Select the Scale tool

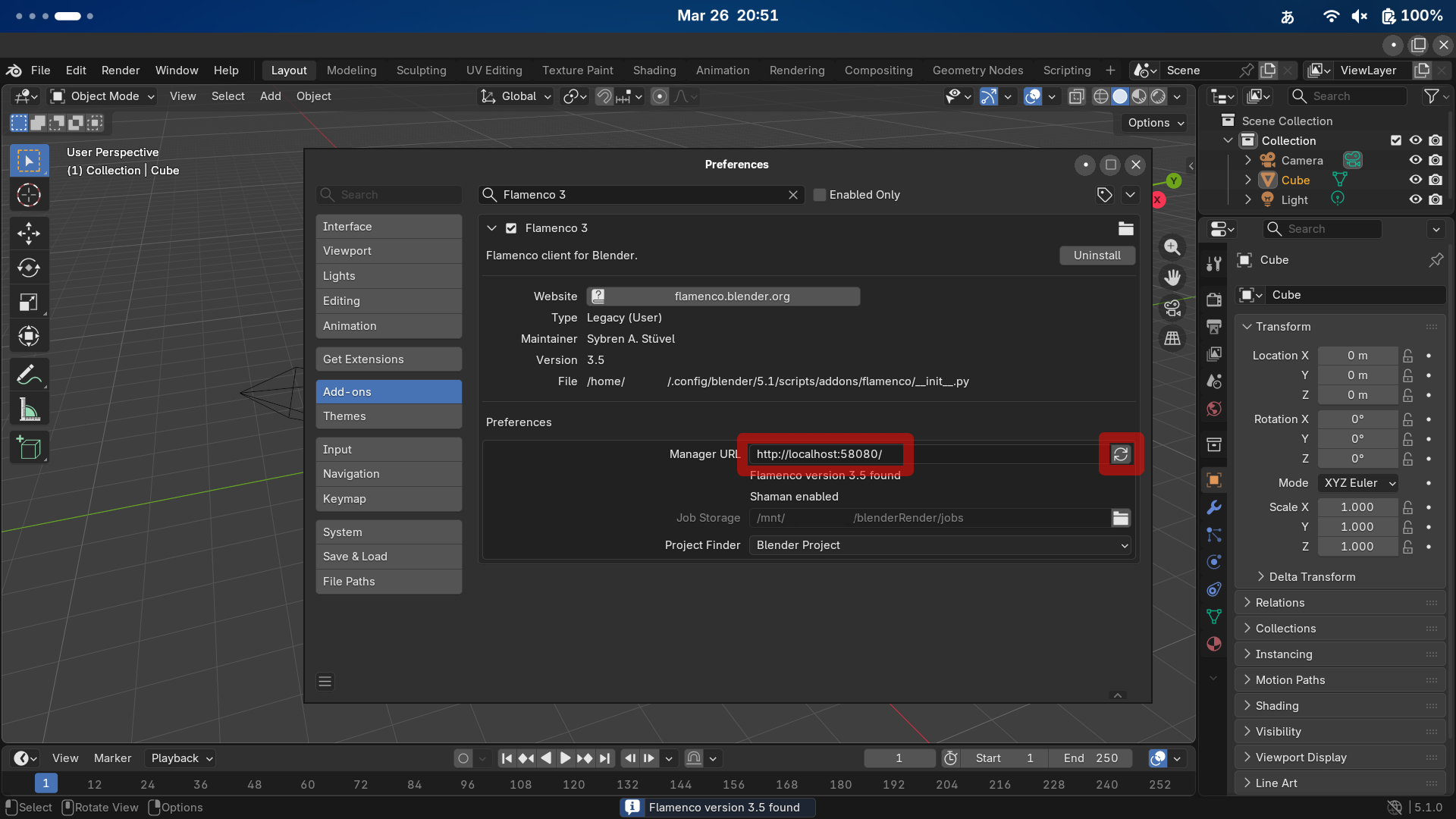(29, 302)
